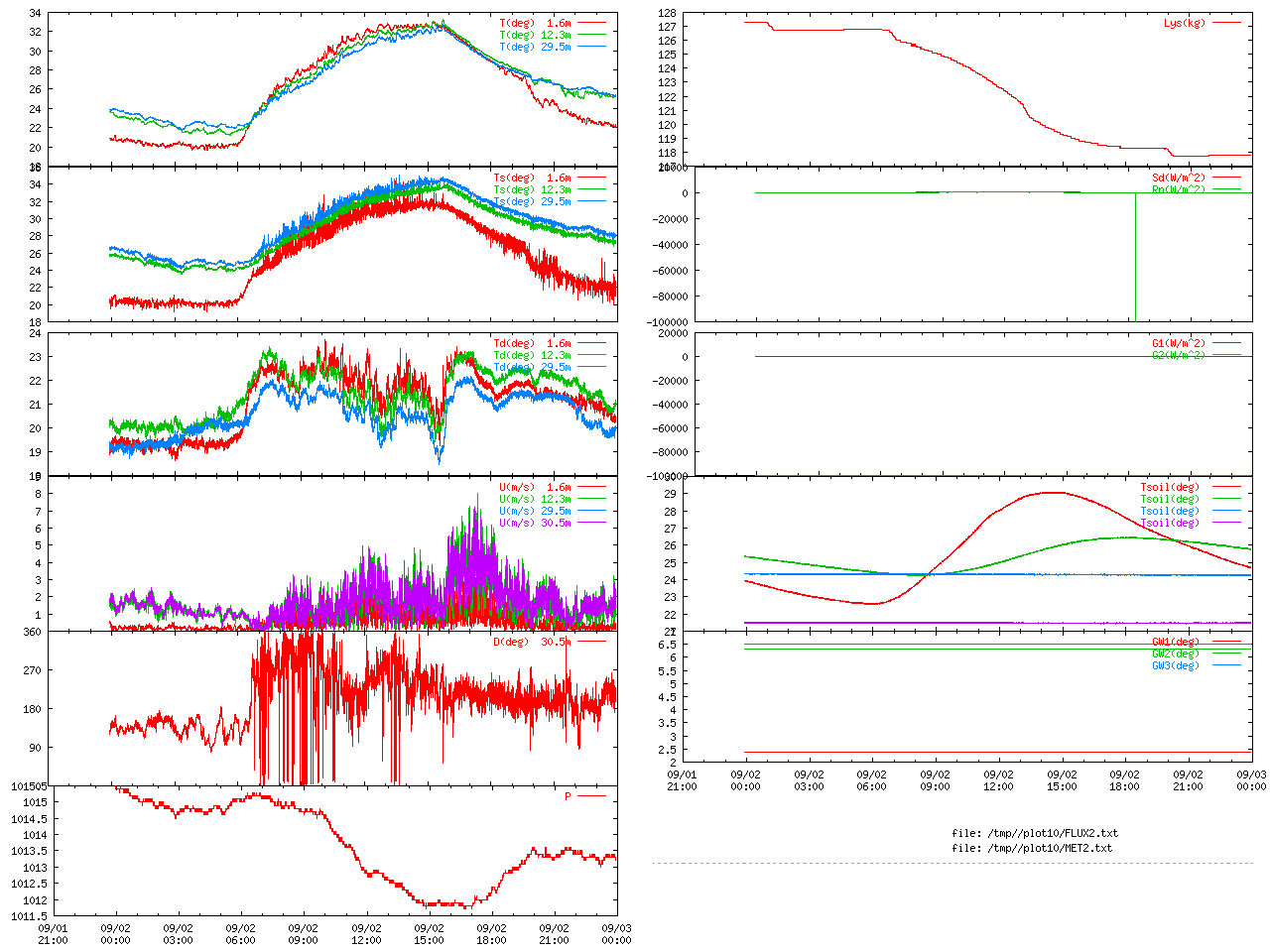The image size is (1270, 952).
Task: Click the file path /tmp//plot10/MET2.txt text
Action: point(1031,848)
